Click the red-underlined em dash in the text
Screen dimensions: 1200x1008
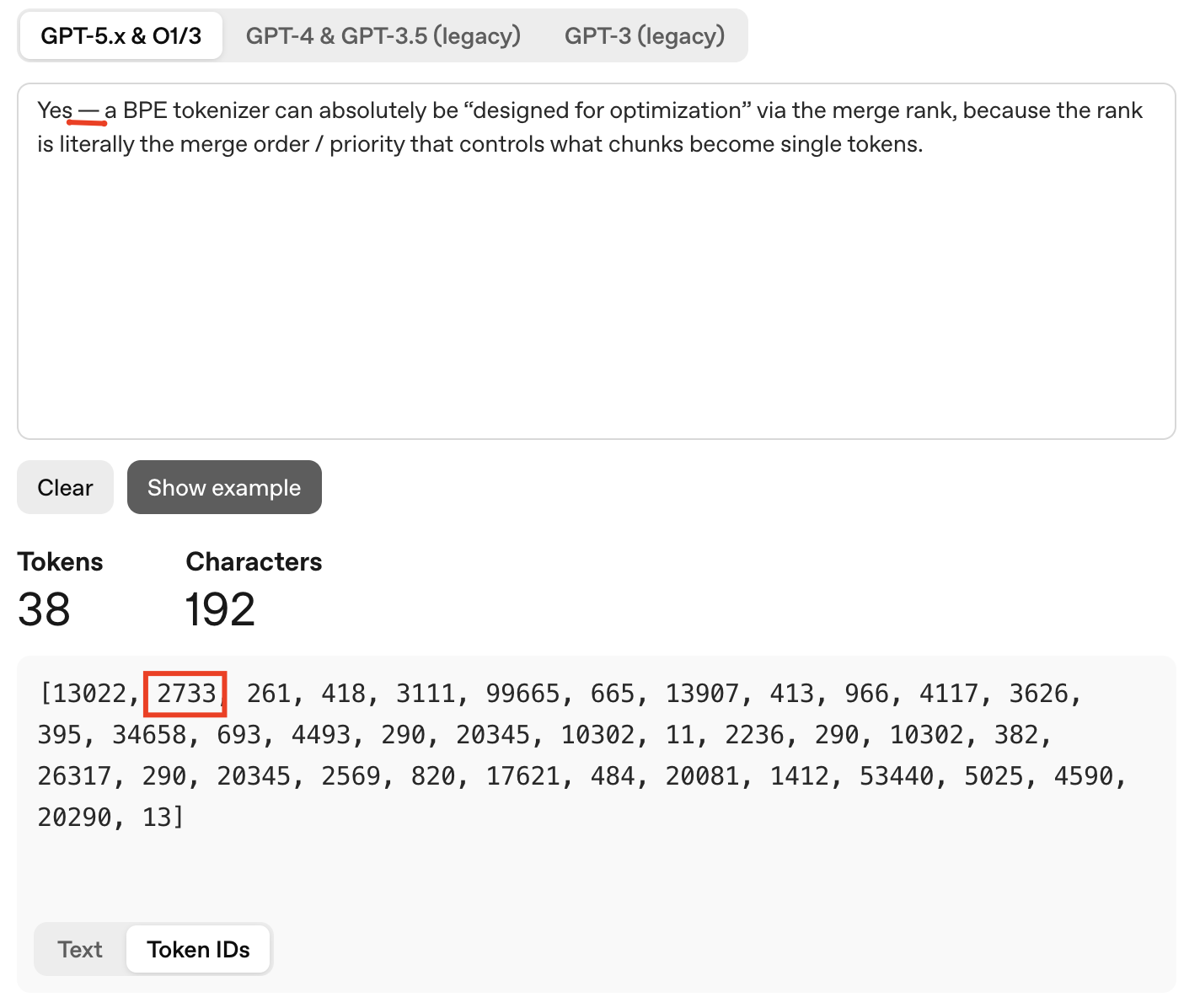(88, 111)
